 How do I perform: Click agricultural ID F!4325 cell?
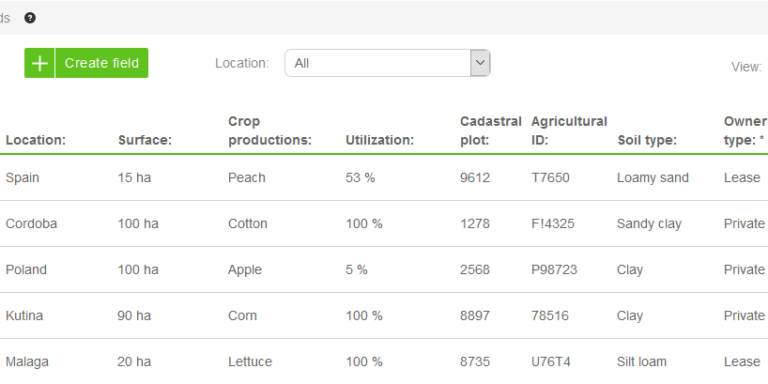coord(552,224)
